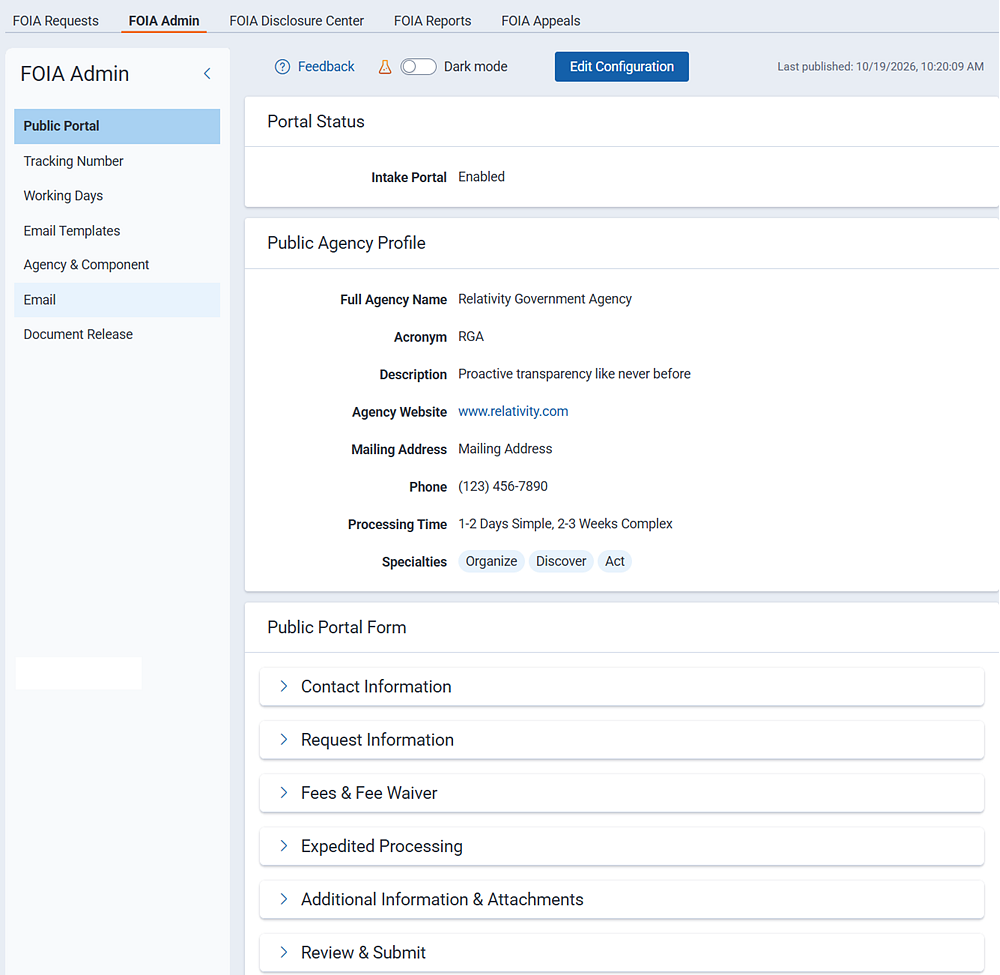1000x975 pixels.
Task: Expand the Review & Submit section
Action: (x=622, y=953)
